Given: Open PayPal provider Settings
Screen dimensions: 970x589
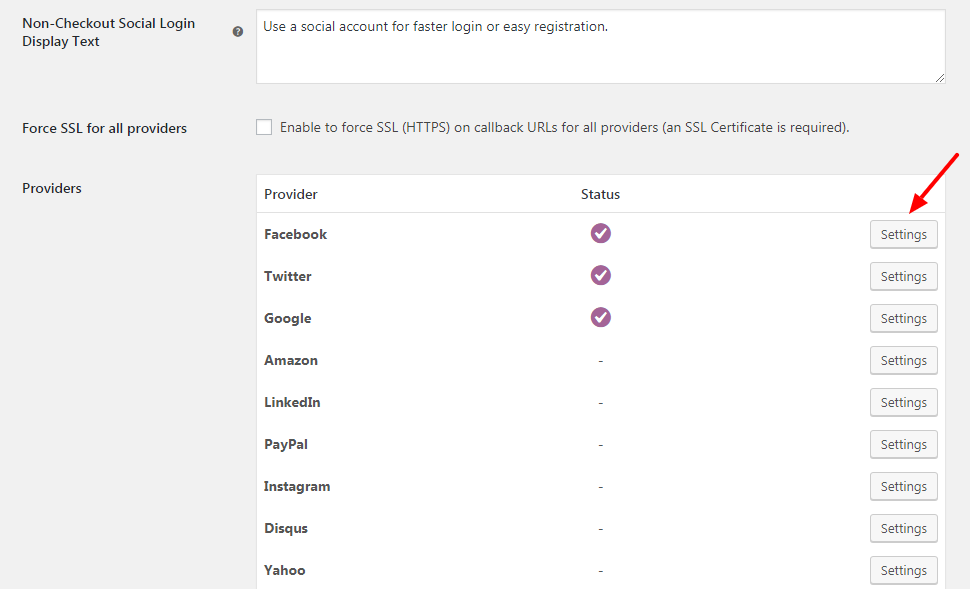Looking at the screenshot, I should coord(904,445).
